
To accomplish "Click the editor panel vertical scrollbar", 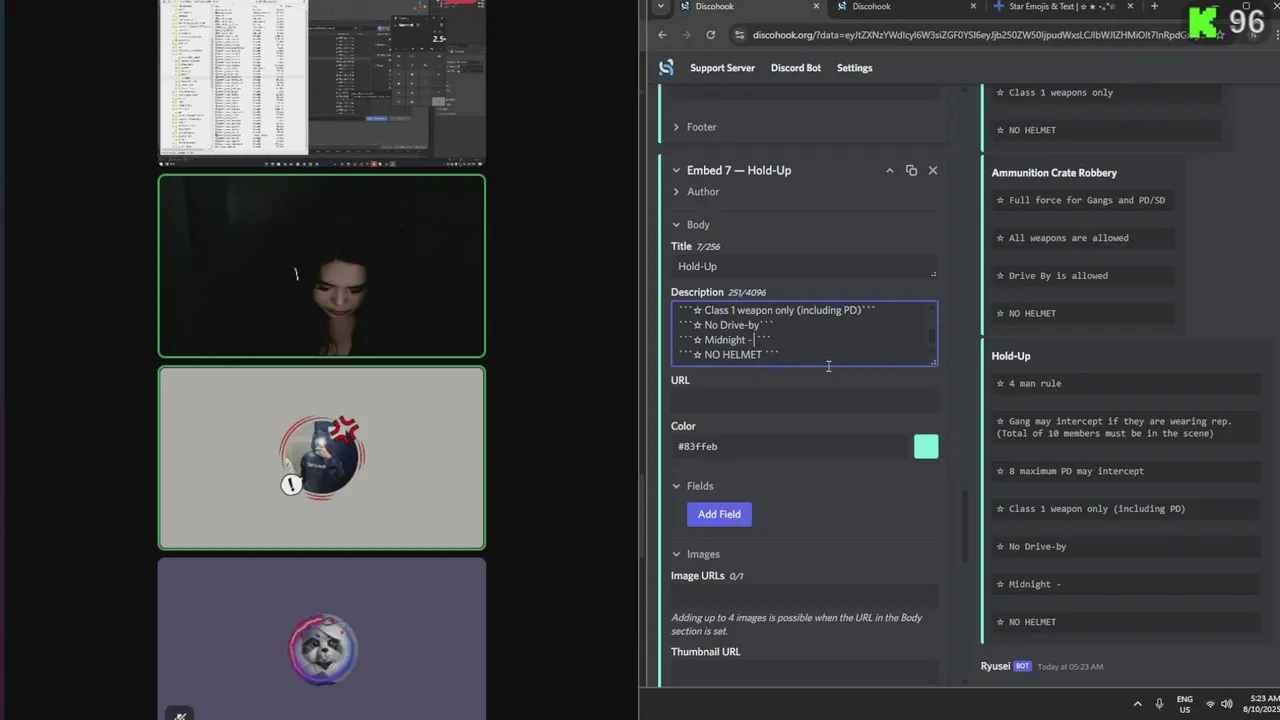I will [x=965, y=525].
